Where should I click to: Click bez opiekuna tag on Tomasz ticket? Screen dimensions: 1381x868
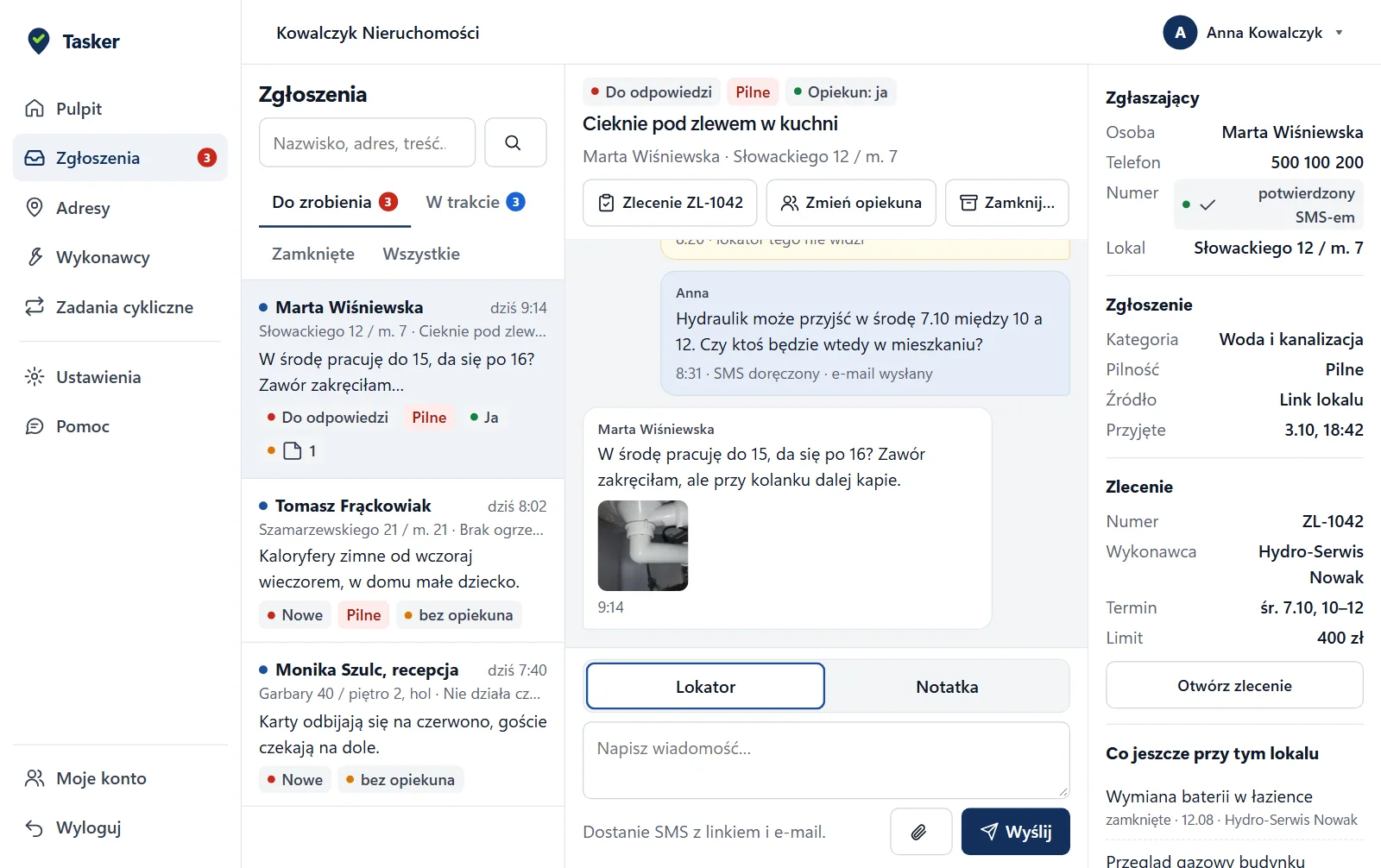(x=459, y=615)
